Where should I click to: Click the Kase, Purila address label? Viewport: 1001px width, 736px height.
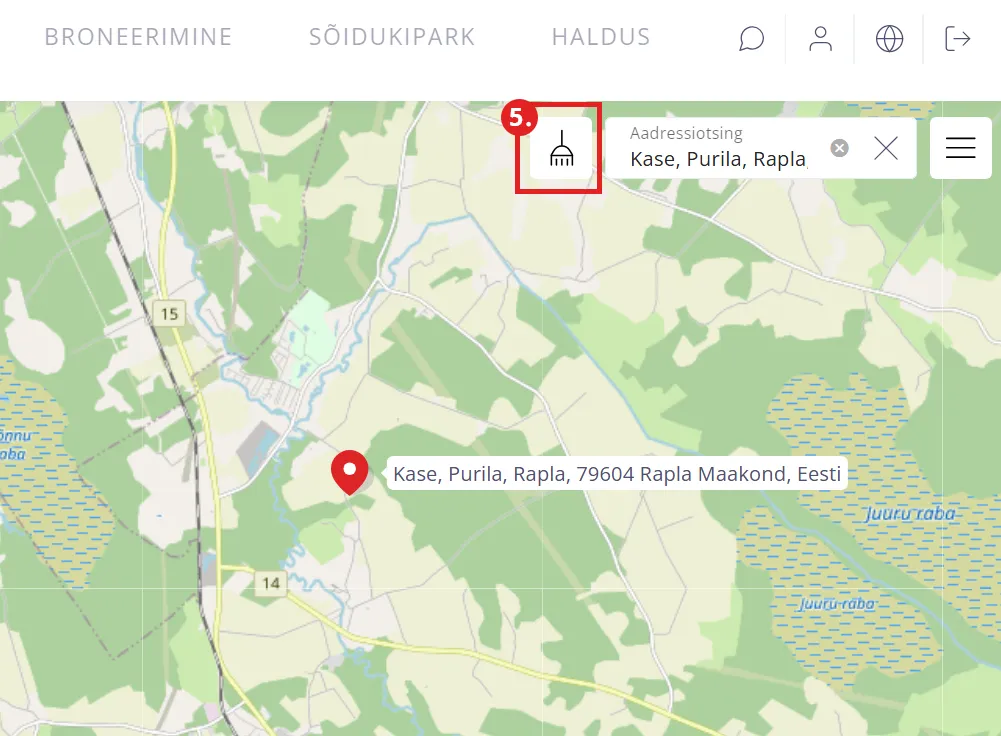617,474
